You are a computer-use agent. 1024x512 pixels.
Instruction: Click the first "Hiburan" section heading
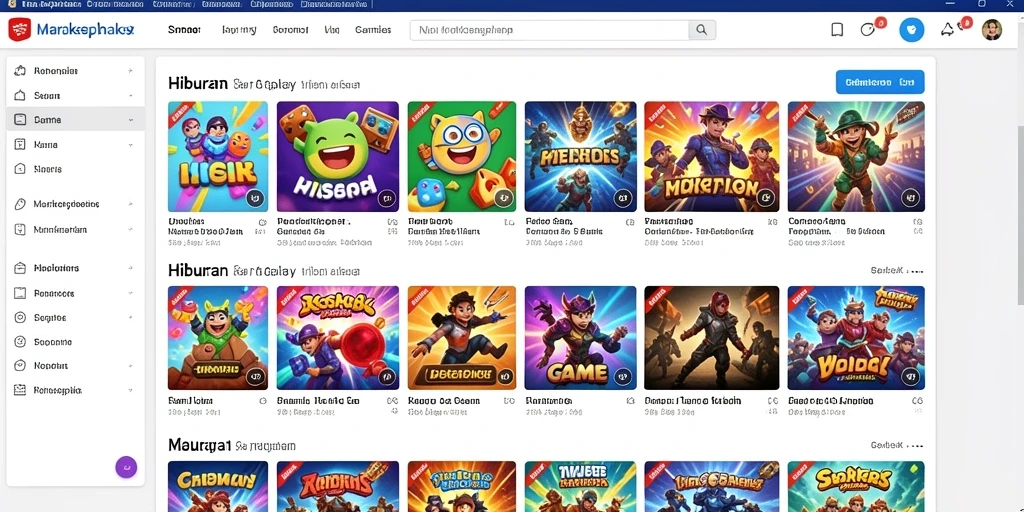[x=198, y=84]
